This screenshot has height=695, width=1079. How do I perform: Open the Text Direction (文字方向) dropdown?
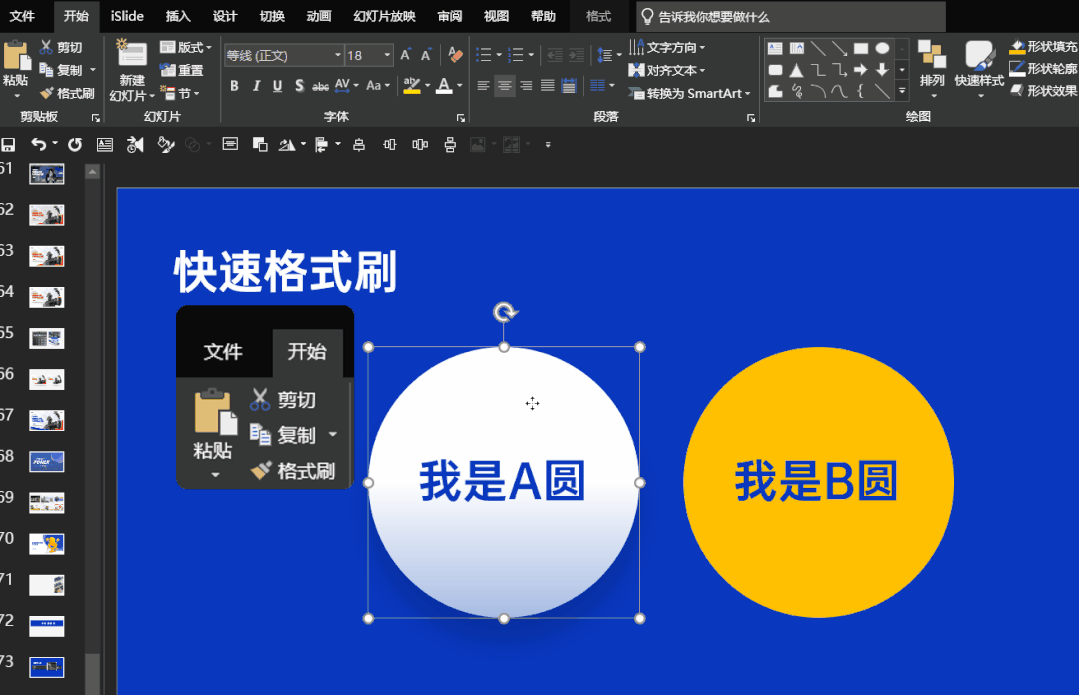[x=667, y=47]
